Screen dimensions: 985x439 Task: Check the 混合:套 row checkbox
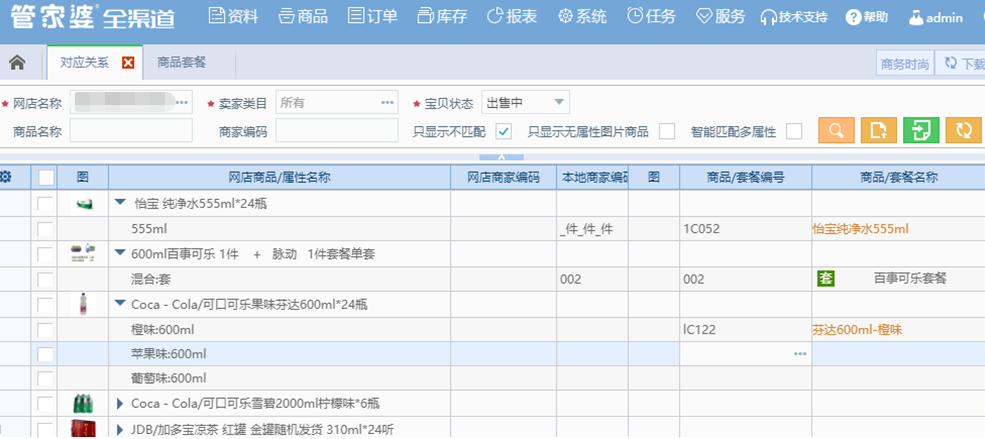45,279
